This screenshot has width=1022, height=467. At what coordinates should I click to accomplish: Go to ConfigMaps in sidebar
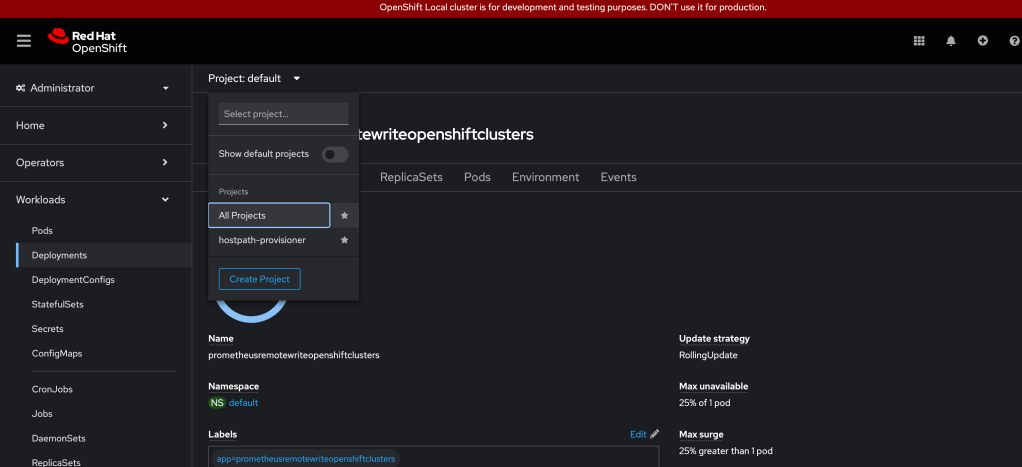(x=57, y=354)
